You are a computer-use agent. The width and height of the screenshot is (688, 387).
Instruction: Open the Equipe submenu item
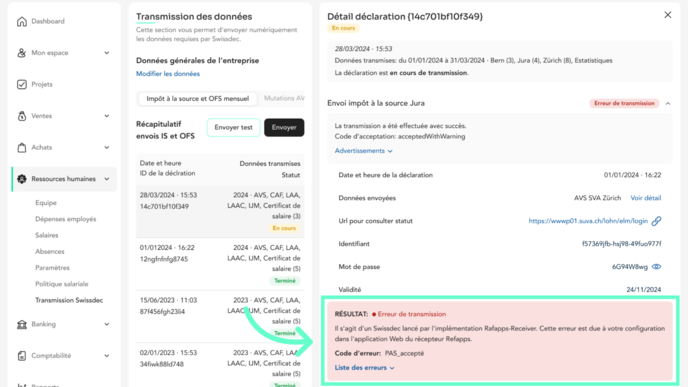click(x=46, y=203)
